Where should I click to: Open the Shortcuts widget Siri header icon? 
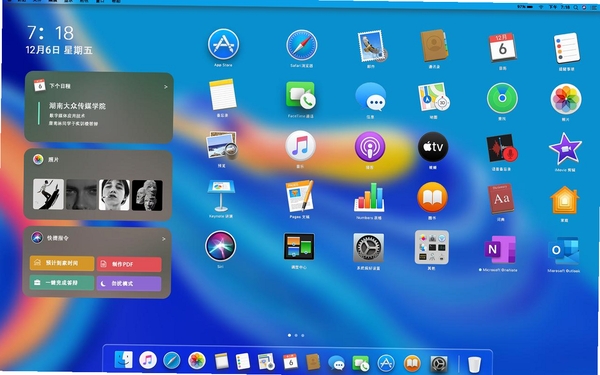click(37, 238)
